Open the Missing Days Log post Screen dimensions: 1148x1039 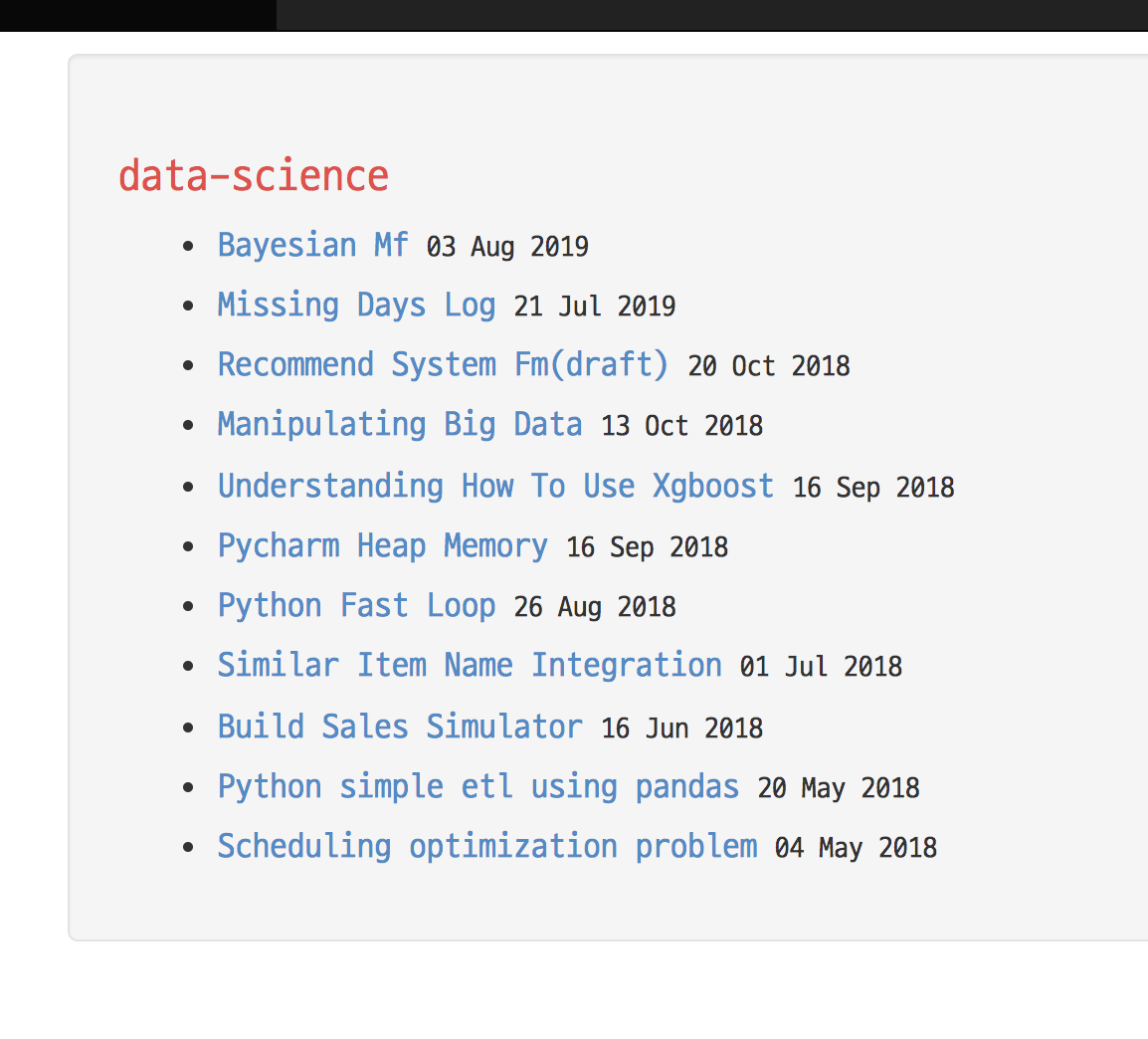[356, 305]
